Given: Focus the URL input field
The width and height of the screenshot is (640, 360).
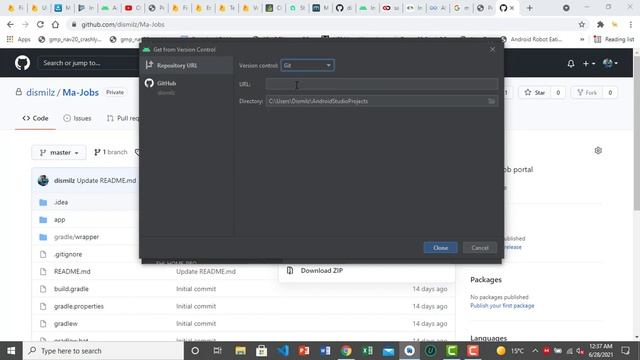Looking at the screenshot, I should point(382,84).
